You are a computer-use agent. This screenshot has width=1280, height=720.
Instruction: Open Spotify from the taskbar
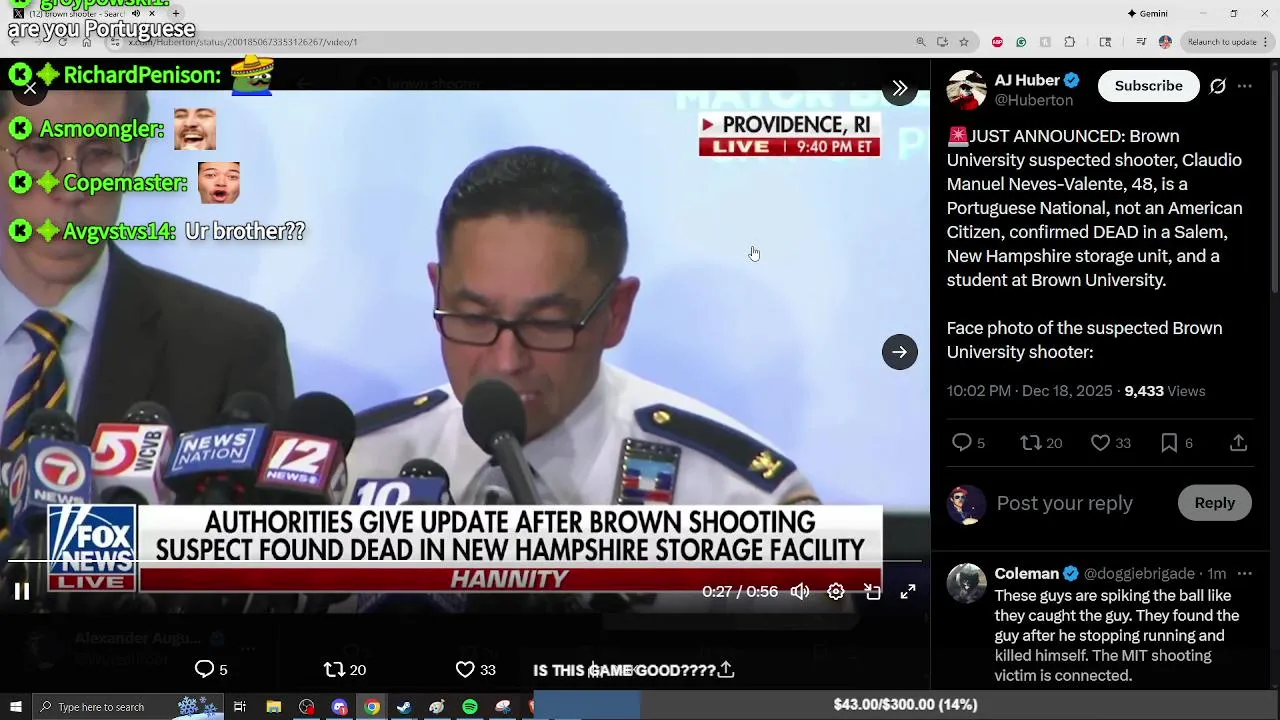pos(470,707)
